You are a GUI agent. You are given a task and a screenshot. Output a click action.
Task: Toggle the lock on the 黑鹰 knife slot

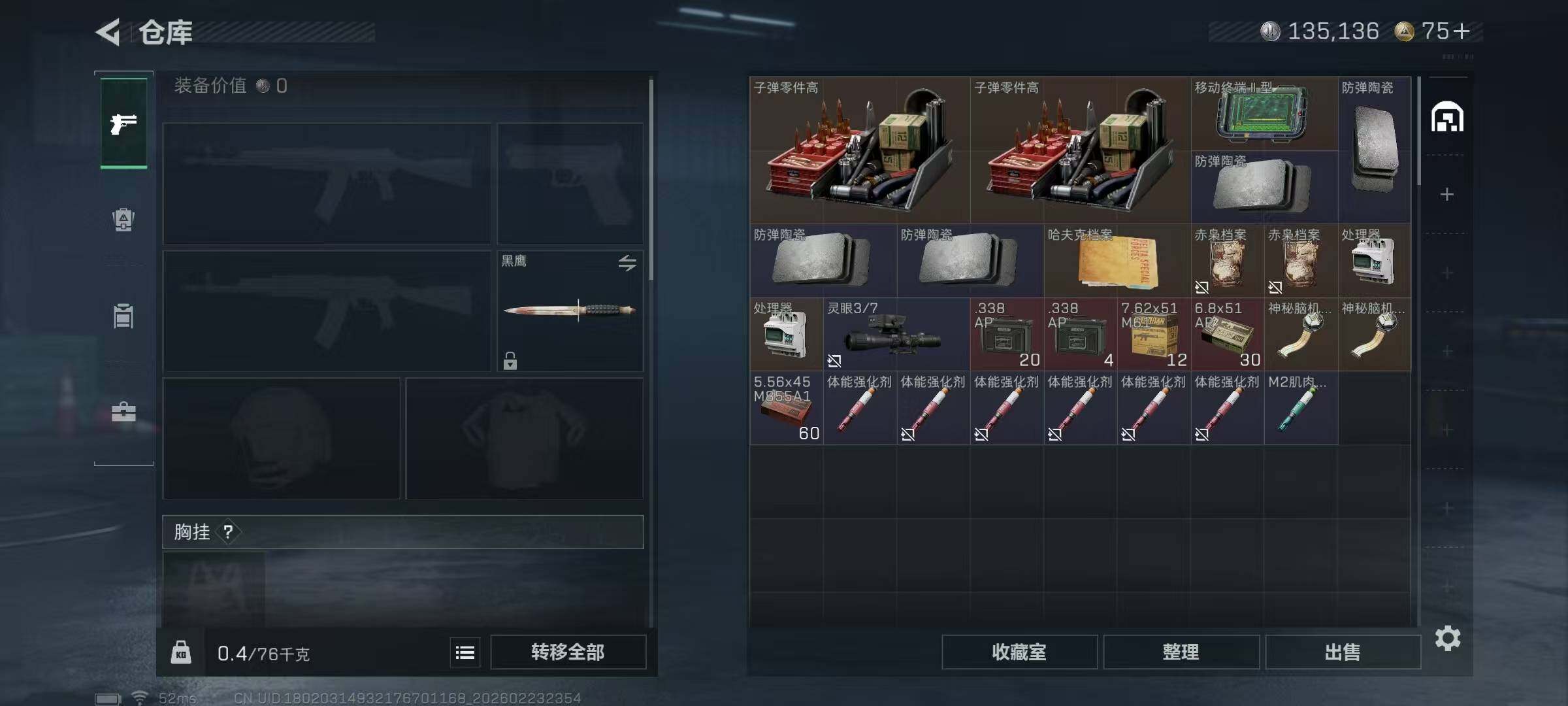coord(510,360)
